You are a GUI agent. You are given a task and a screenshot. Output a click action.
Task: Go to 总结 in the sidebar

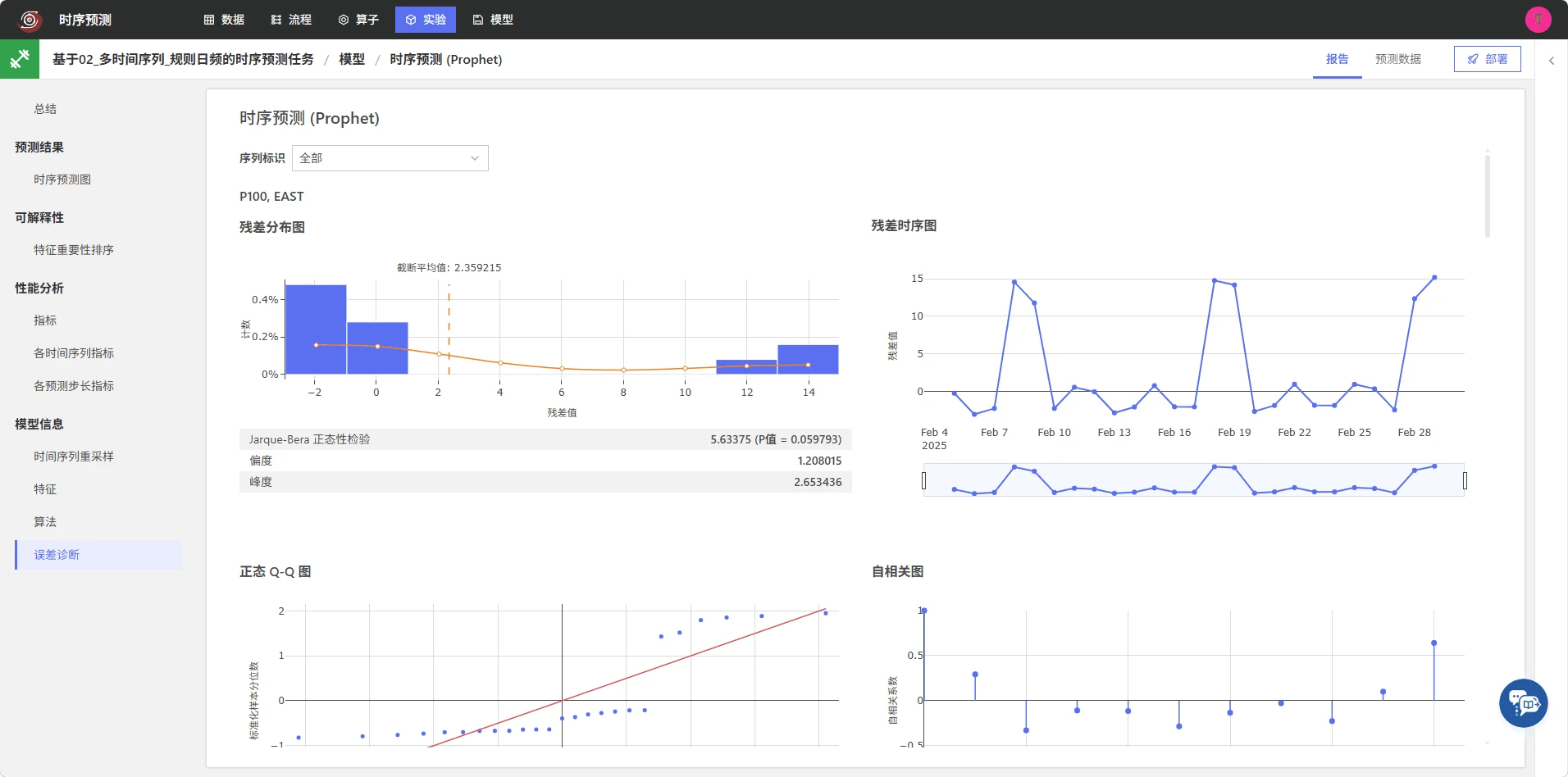(45, 109)
